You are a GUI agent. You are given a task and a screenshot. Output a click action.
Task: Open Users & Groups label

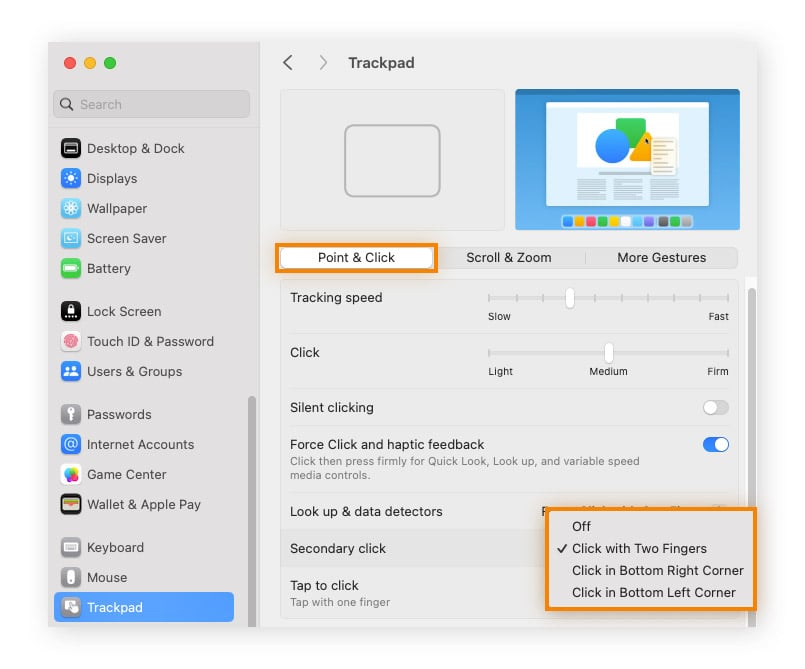click(x=135, y=371)
